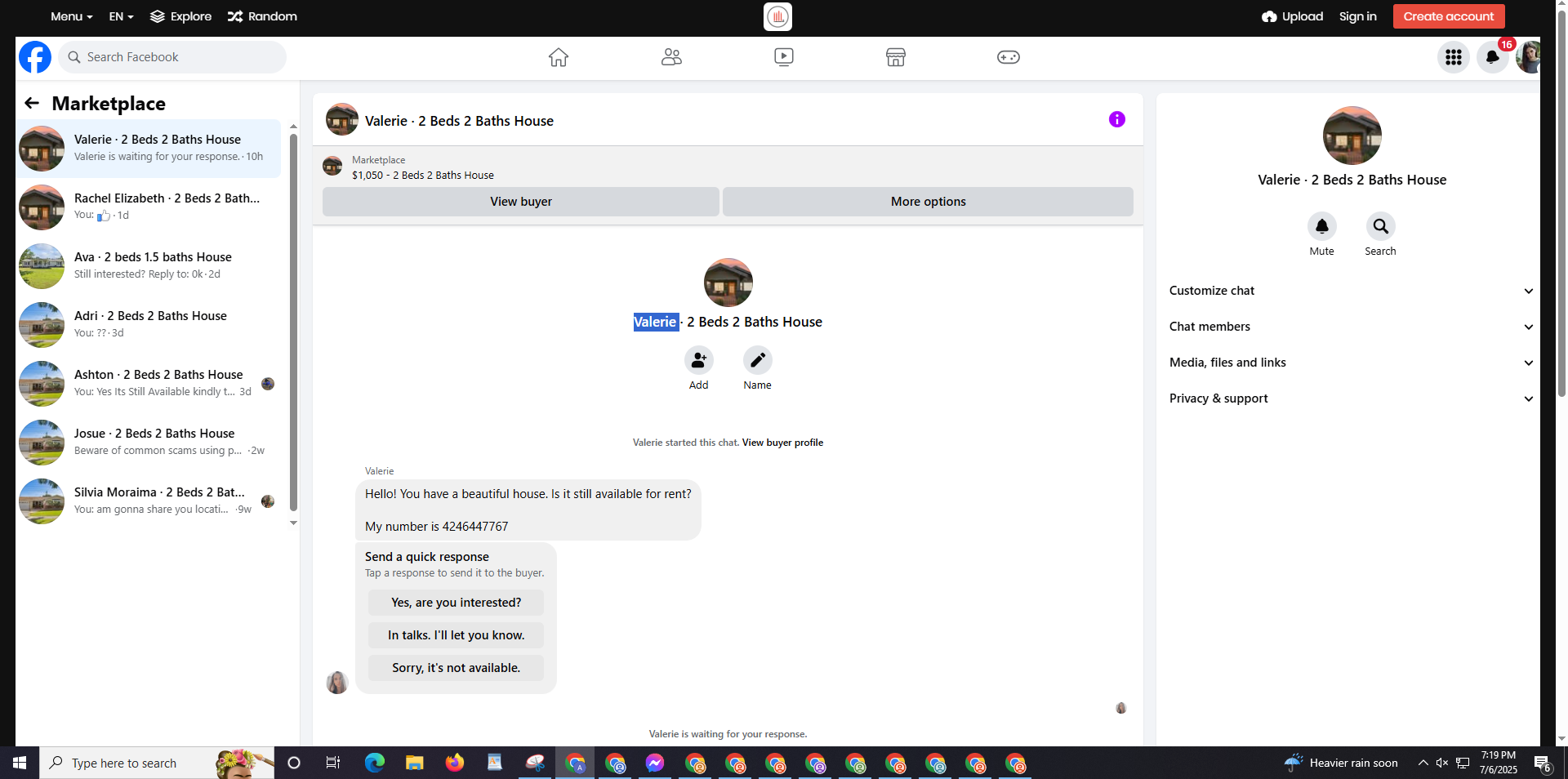Open the Josue conversation
The width and height of the screenshot is (1568, 779).
(149, 442)
